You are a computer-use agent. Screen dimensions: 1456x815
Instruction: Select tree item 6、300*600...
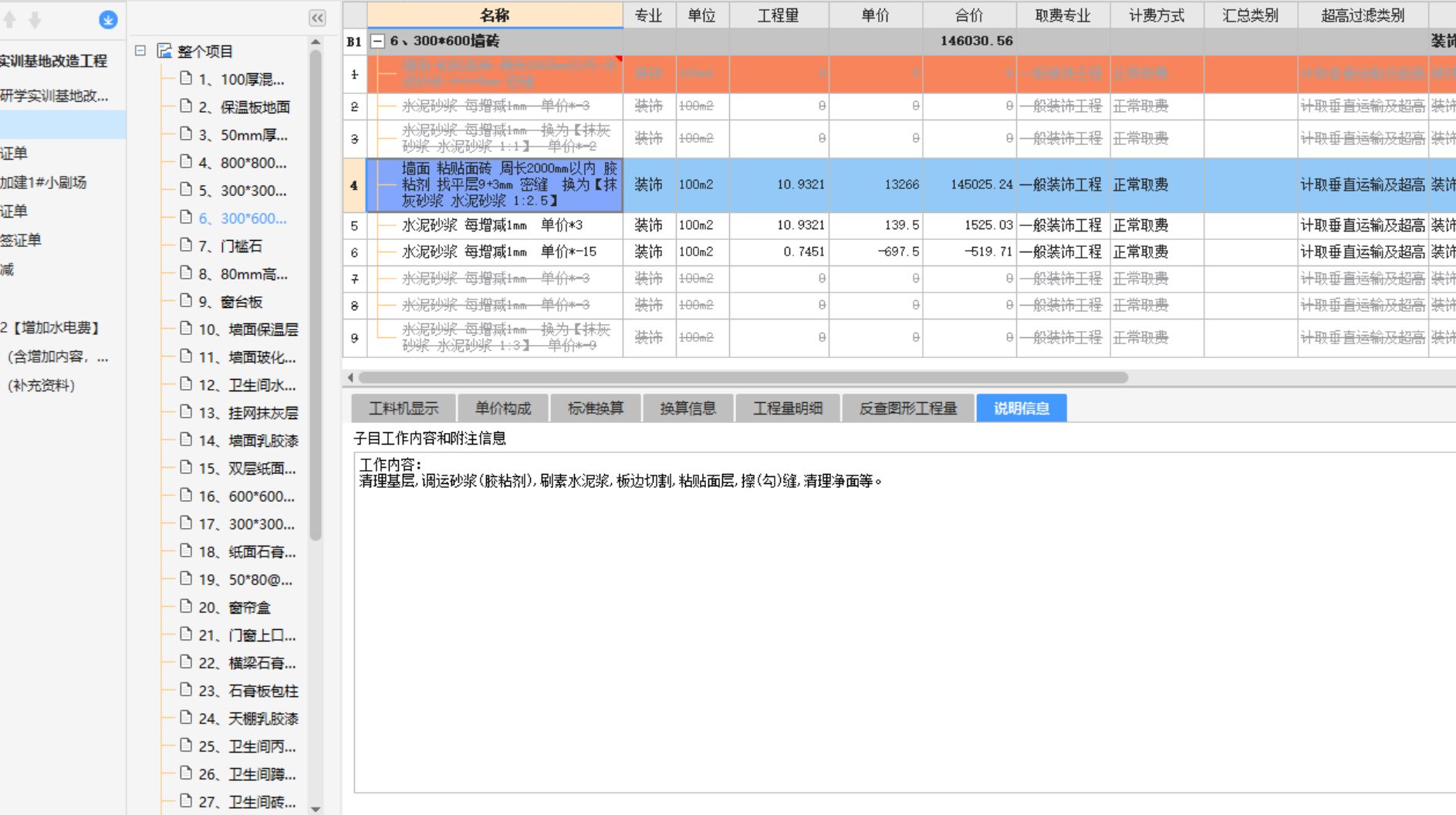pyautogui.click(x=242, y=218)
